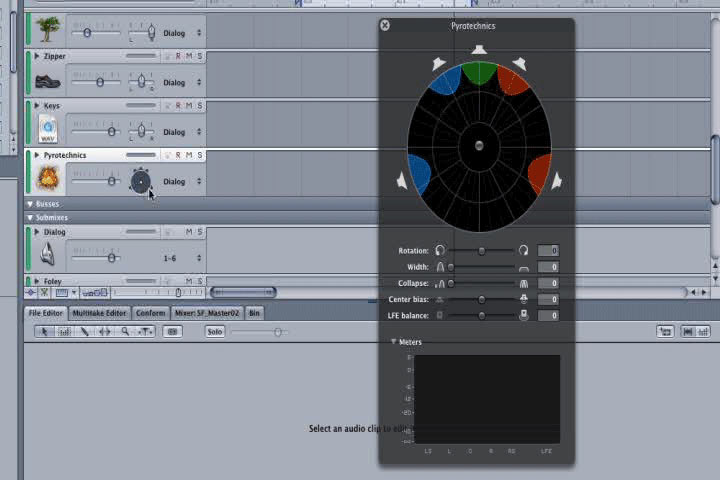Viewport: 720px width, 480px height.
Task: Expand the Keys track disclosure triangle
Action: tap(37, 106)
